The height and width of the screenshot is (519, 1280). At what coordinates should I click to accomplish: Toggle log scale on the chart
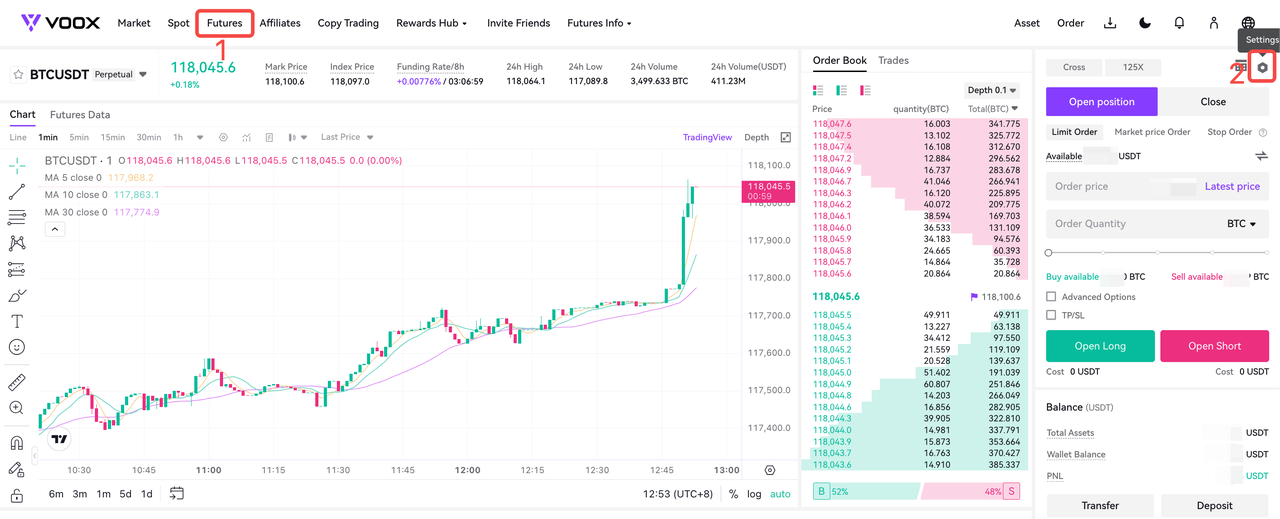click(753, 494)
